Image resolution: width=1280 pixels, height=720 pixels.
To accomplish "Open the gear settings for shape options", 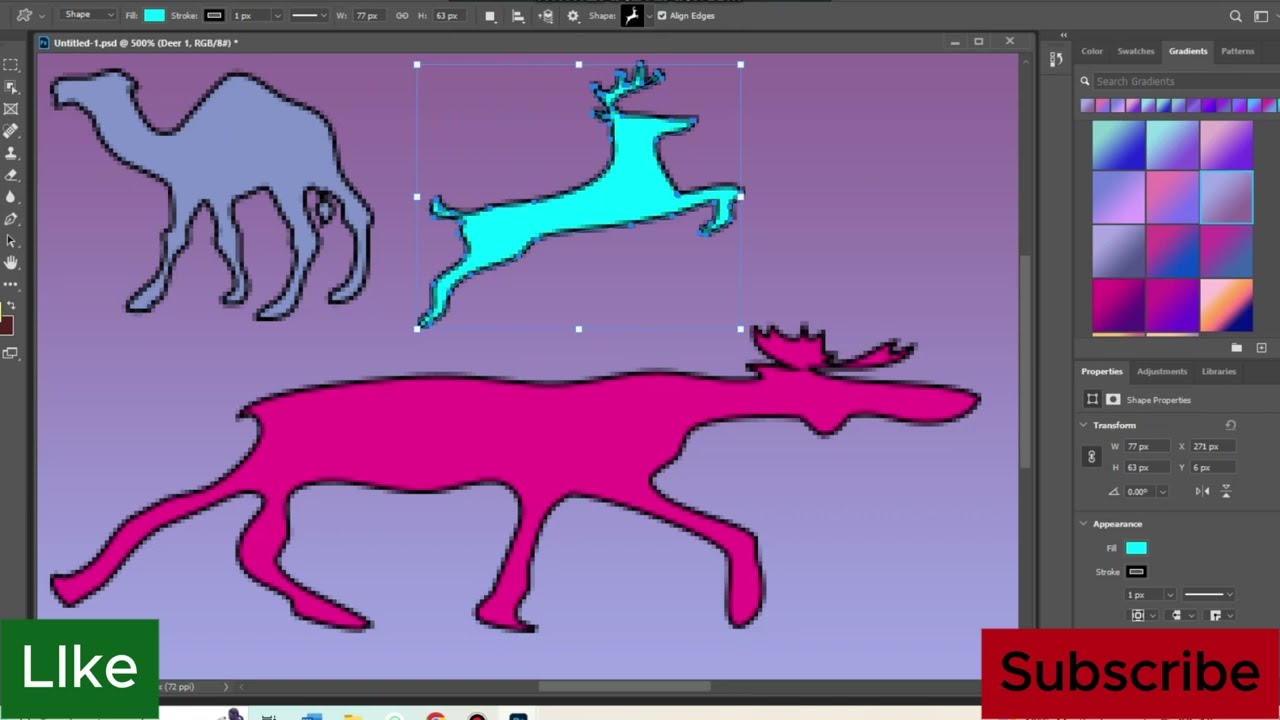I will (573, 16).
